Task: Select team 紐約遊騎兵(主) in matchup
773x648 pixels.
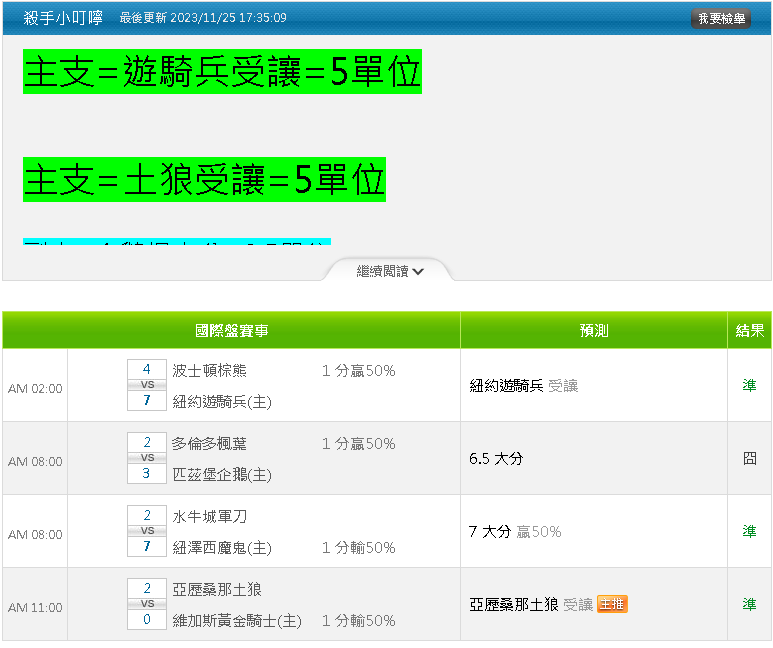Action: tap(222, 402)
